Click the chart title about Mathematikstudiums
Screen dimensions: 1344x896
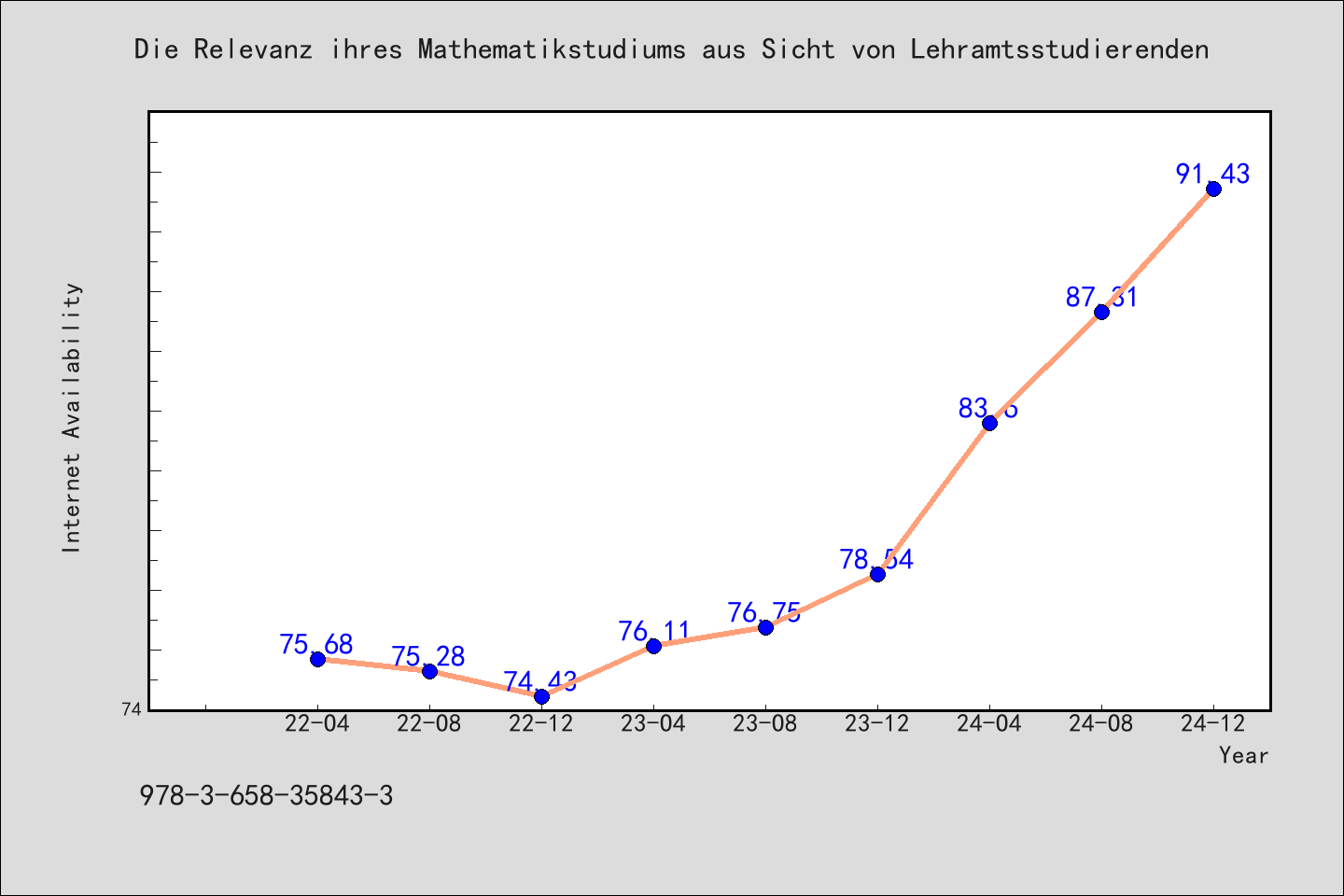(x=672, y=49)
